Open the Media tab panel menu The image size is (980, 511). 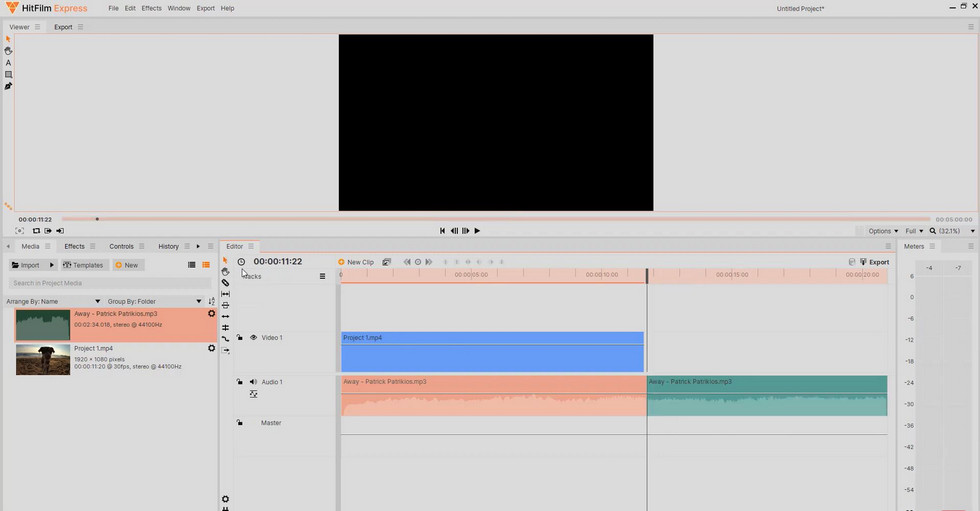click(48, 246)
